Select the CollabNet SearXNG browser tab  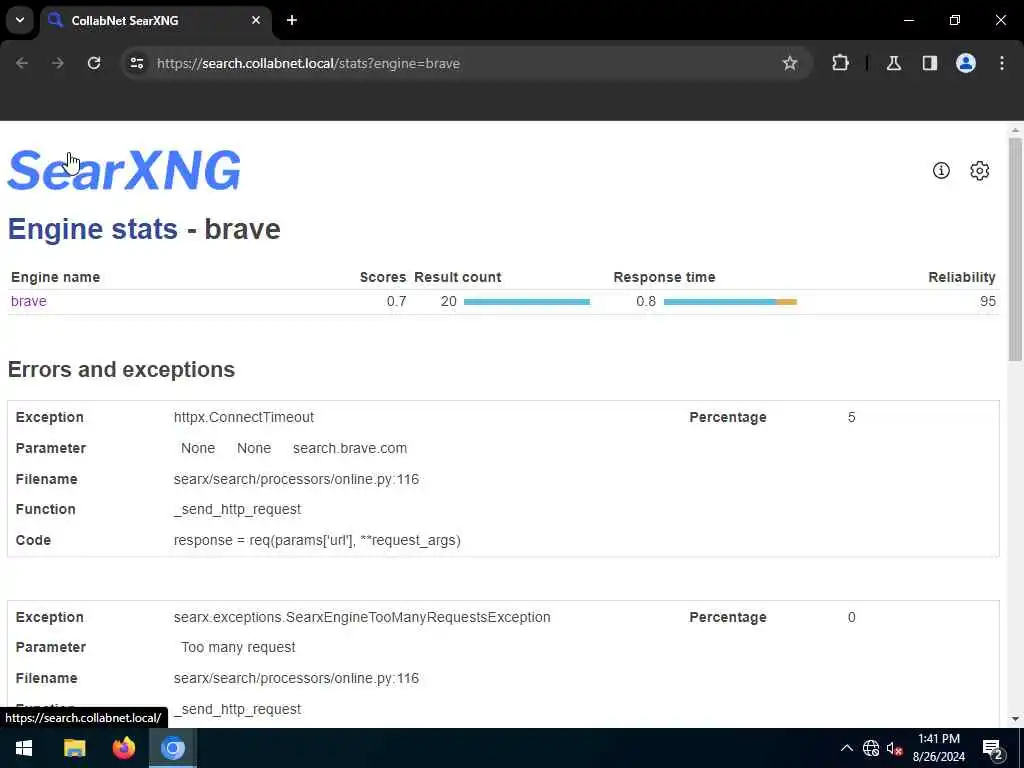(156, 20)
